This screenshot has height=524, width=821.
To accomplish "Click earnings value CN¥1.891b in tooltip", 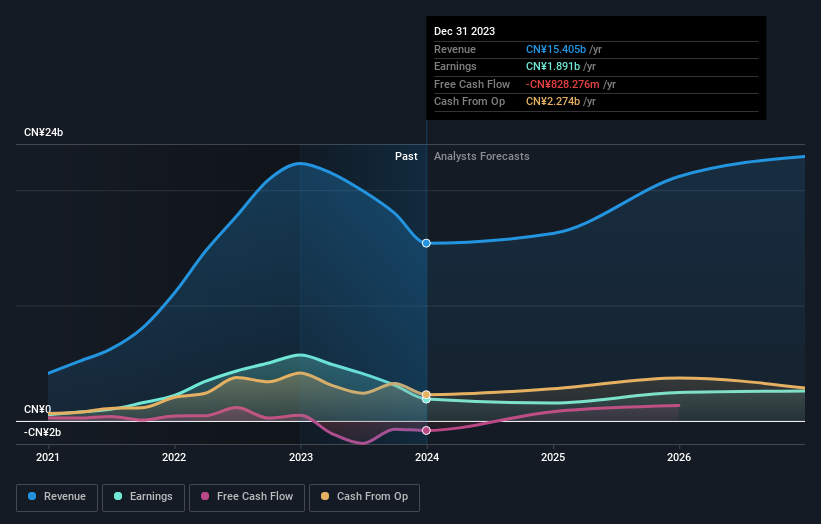I will (x=553, y=66).
